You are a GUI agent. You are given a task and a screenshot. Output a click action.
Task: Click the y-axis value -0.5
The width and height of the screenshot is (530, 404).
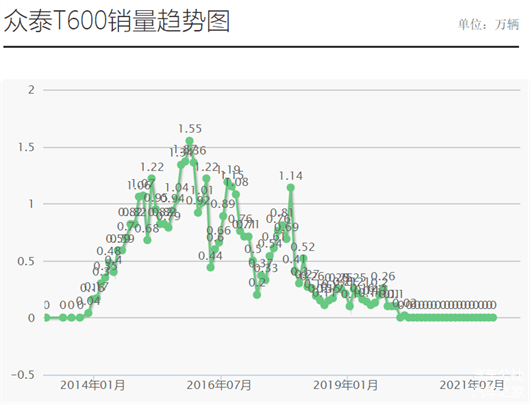coord(23,375)
